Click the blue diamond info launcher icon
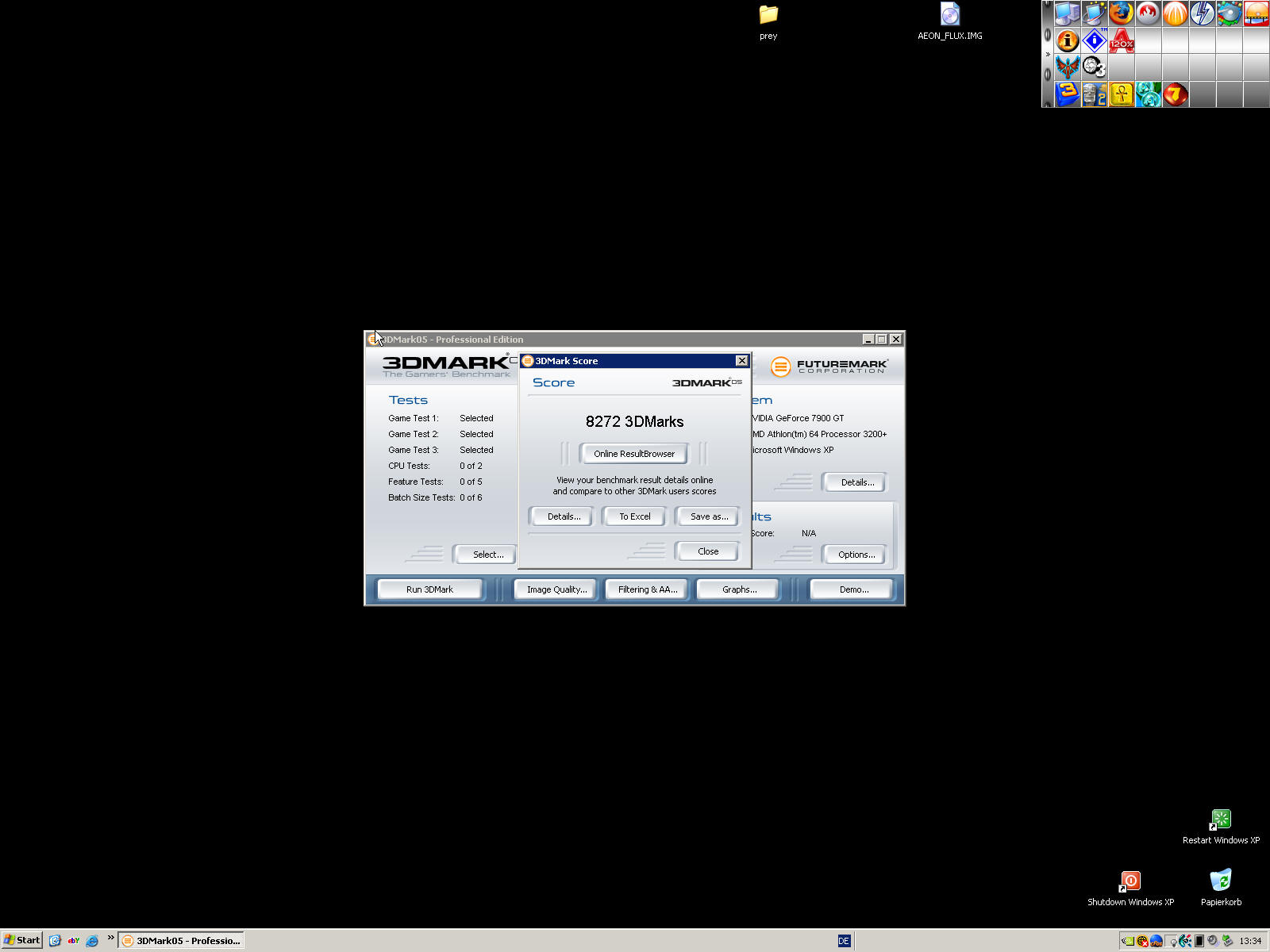Image resolution: width=1270 pixels, height=952 pixels. [x=1095, y=40]
